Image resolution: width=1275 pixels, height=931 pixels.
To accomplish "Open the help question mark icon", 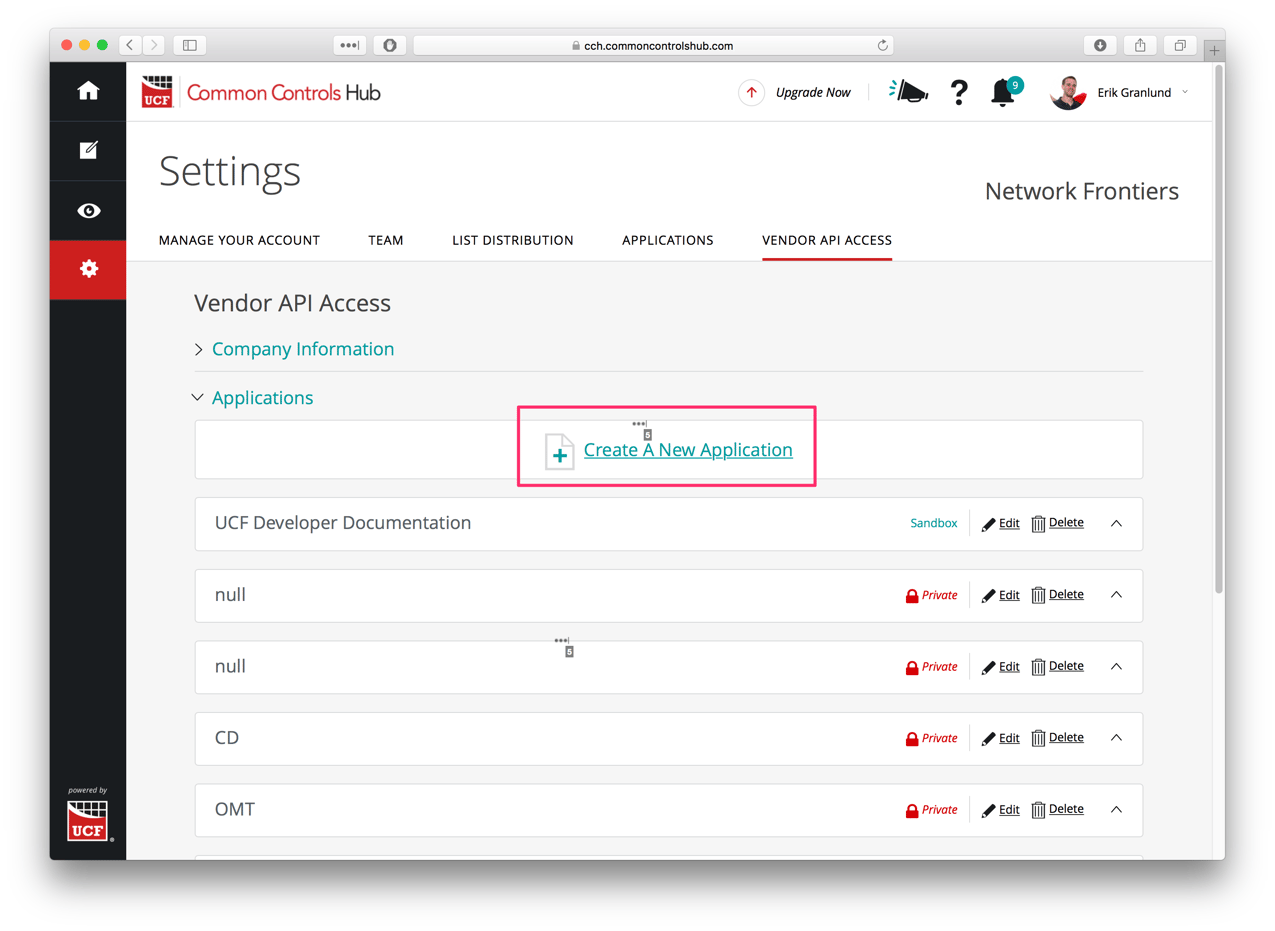I will click(x=959, y=92).
